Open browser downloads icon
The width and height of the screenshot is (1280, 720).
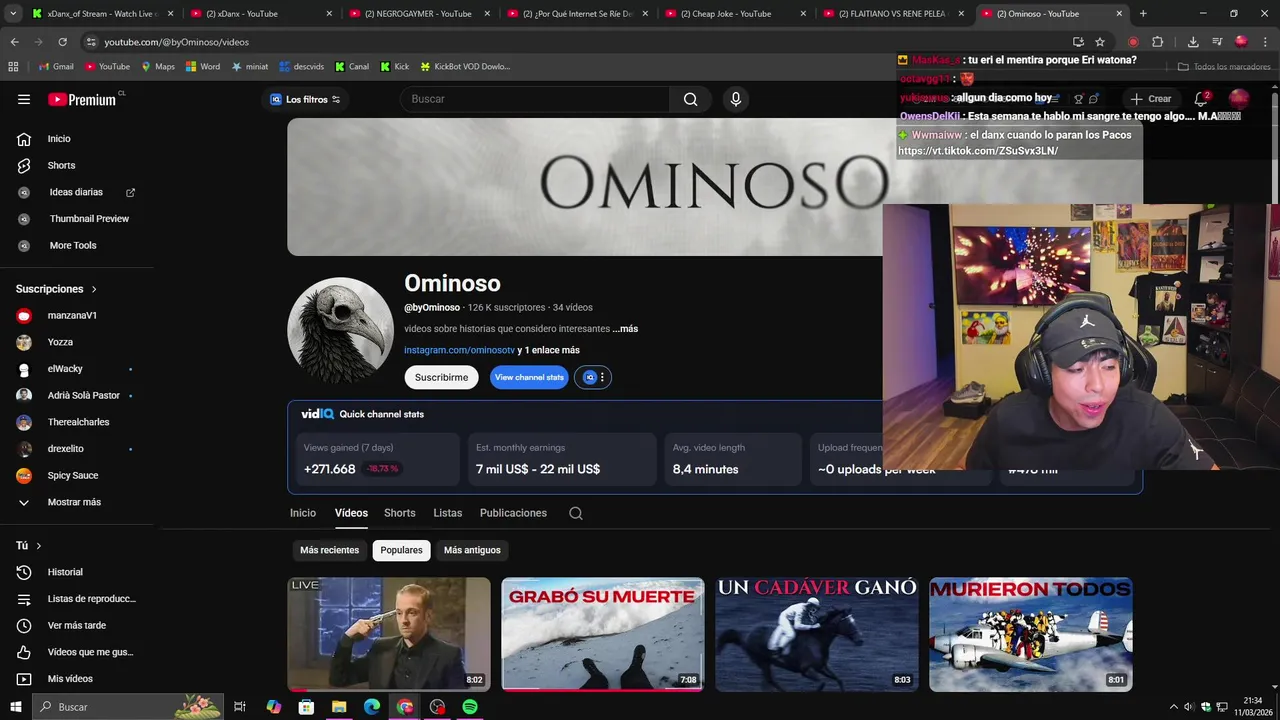[x=1193, y=42]
